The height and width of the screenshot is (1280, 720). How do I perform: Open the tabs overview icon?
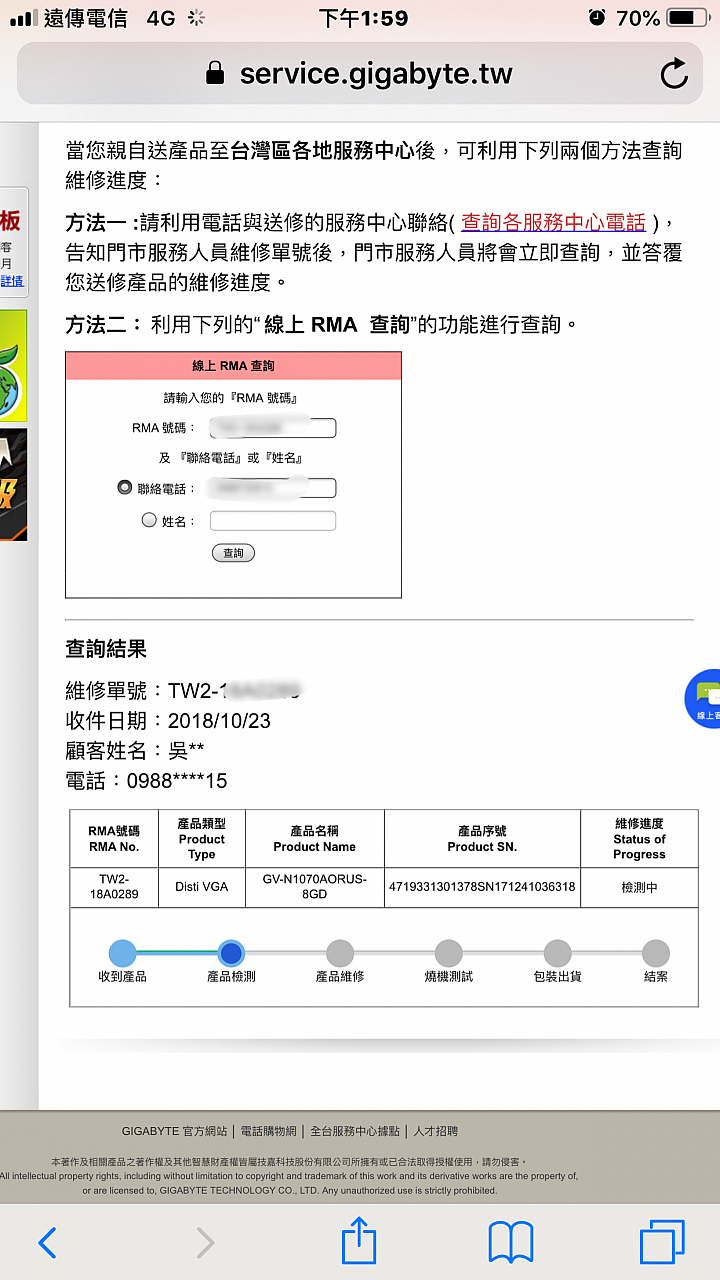tap(662, 1242)
